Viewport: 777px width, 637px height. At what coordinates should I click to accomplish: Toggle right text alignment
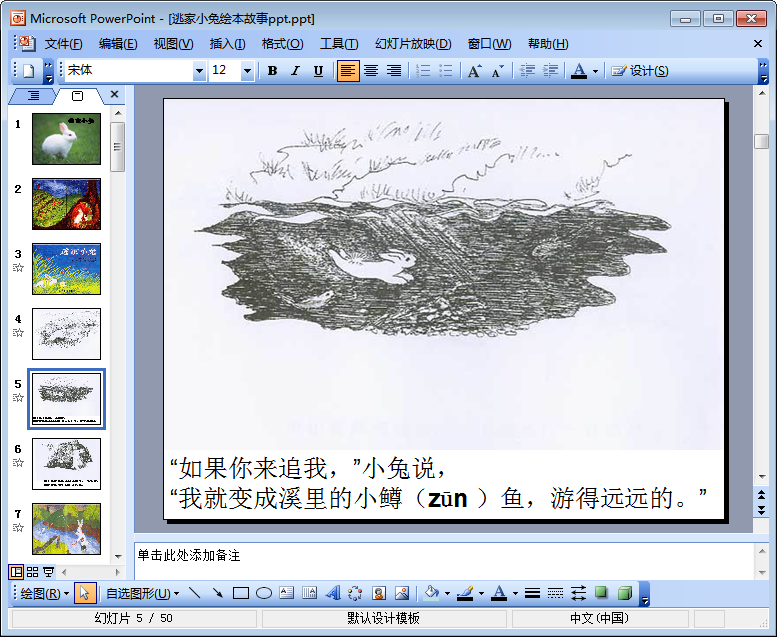pyautogui.click(x=394, y=71)
